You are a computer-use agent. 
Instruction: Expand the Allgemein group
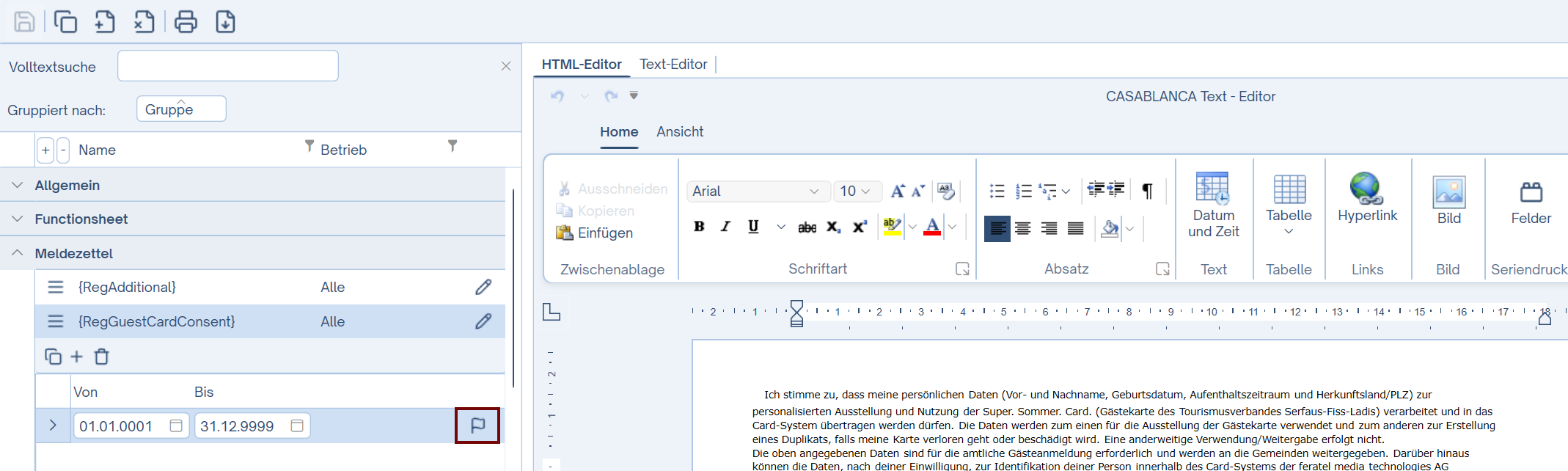click(x=18, y=185)
